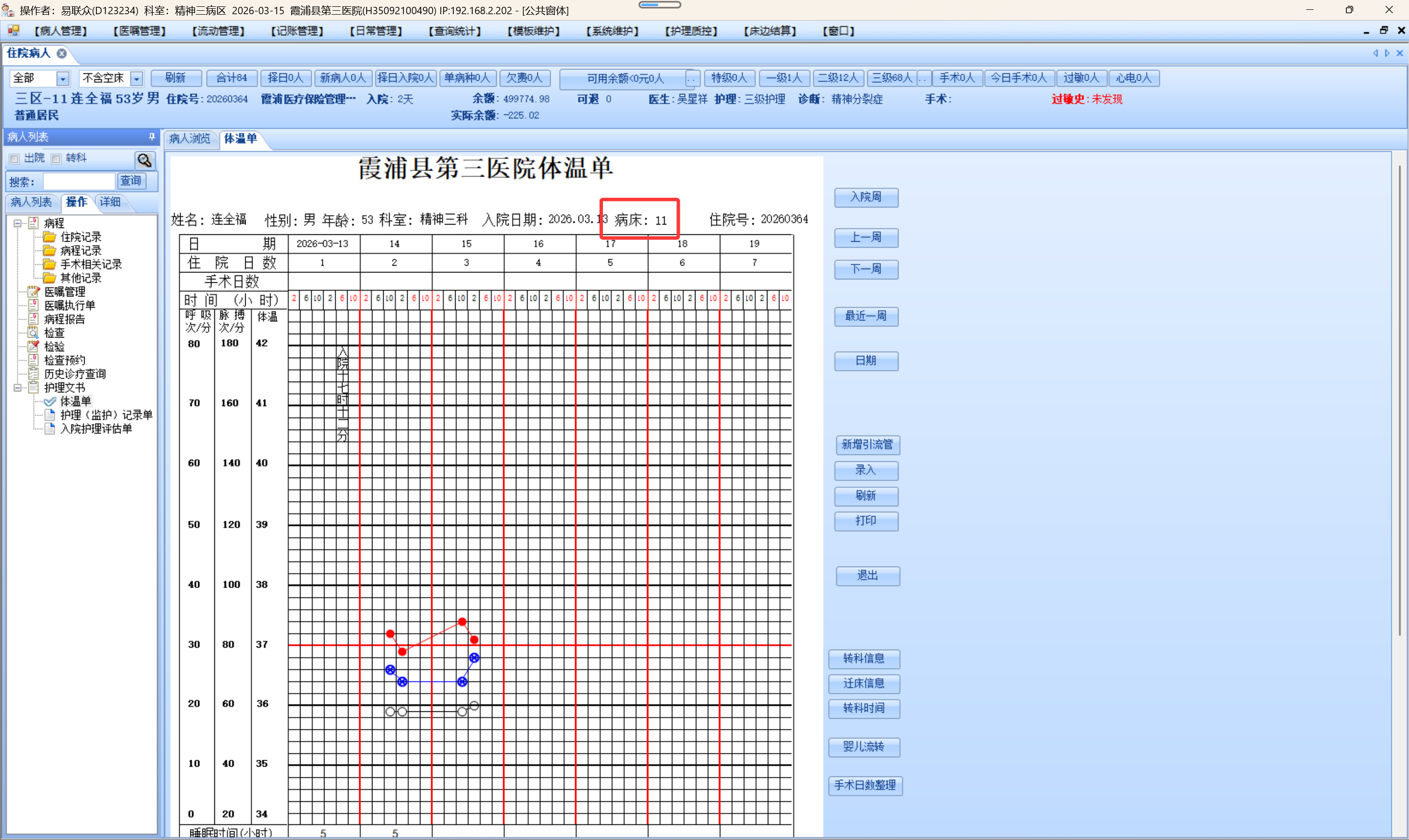
Task: Enable the 出院 checkbox
Action: [x=14, y=159]
